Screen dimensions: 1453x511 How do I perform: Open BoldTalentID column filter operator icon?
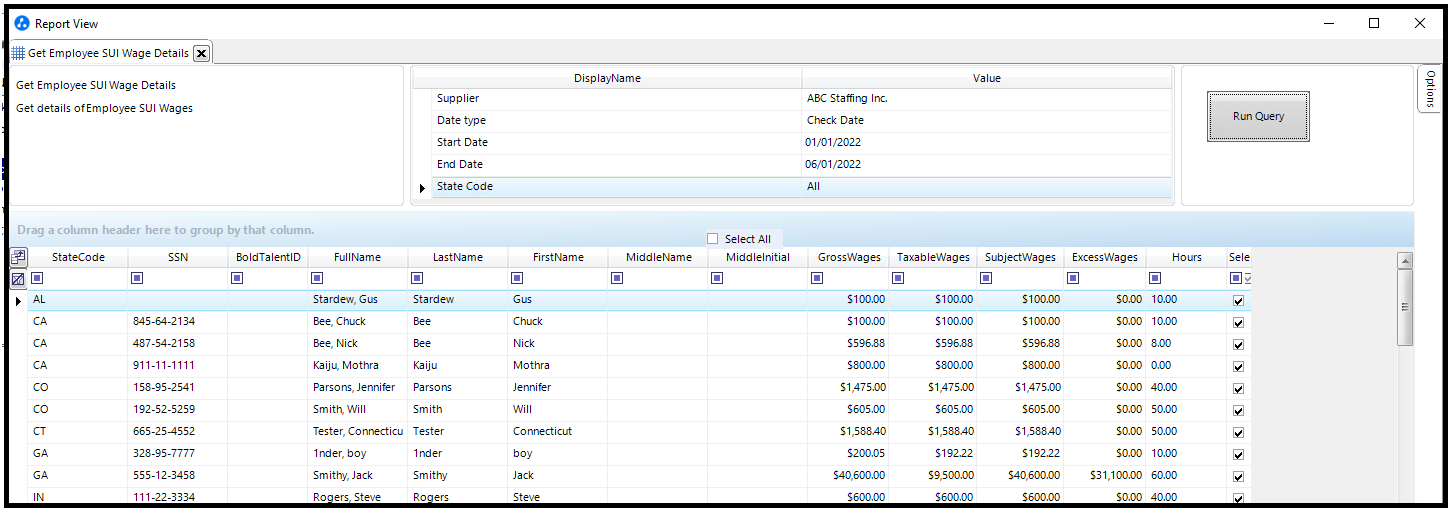click(x=237, y=279)
